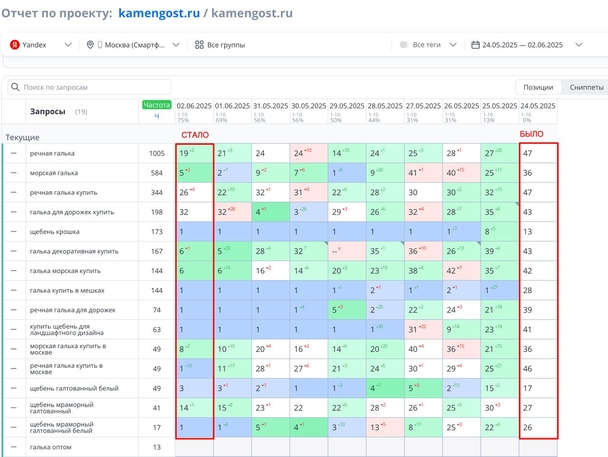This screenshot has height=457, width=608.
Task: Open kamengost.ru project link
Action: click(x=159, y=13)
